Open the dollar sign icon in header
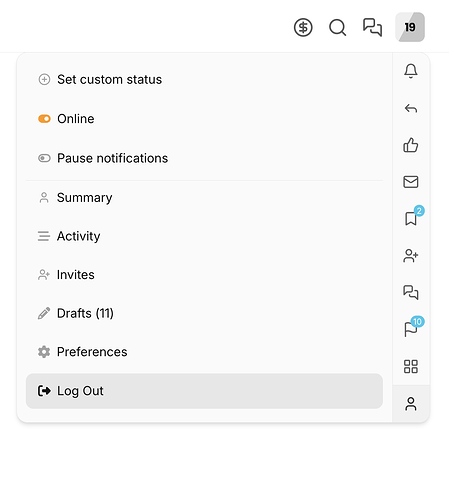The height and width of the screenshot is (499, 449). click(x=303, y=27)
